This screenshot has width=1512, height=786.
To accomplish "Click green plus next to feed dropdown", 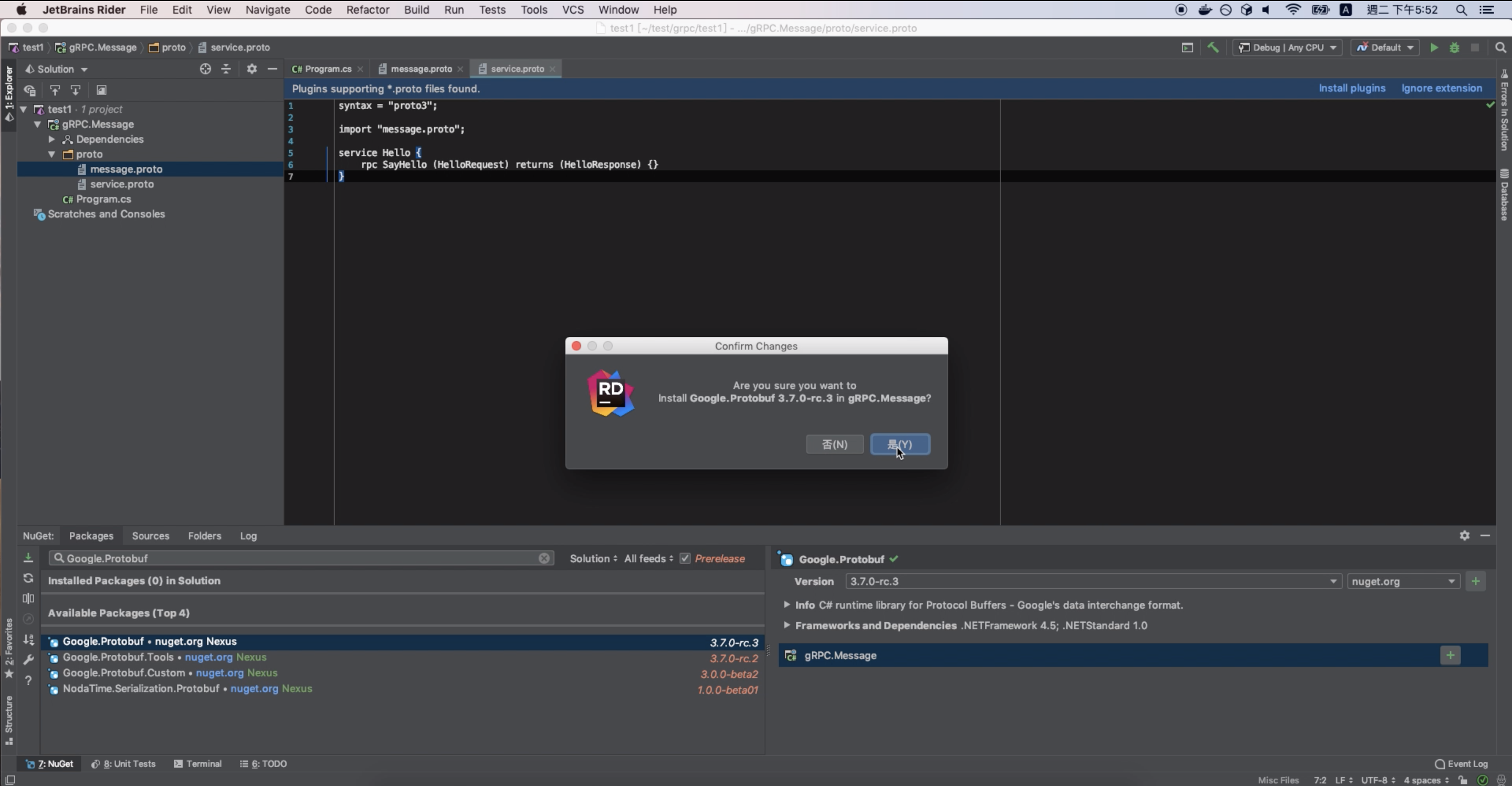I will [1476, 581].
